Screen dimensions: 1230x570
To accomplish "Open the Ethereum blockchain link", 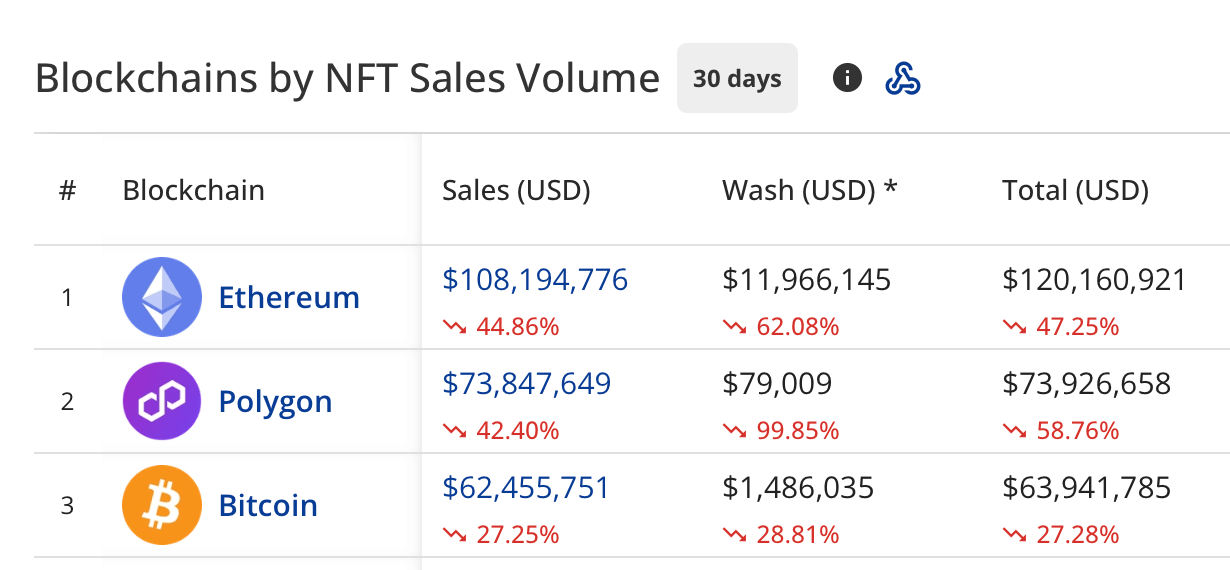I will (289, 297).
